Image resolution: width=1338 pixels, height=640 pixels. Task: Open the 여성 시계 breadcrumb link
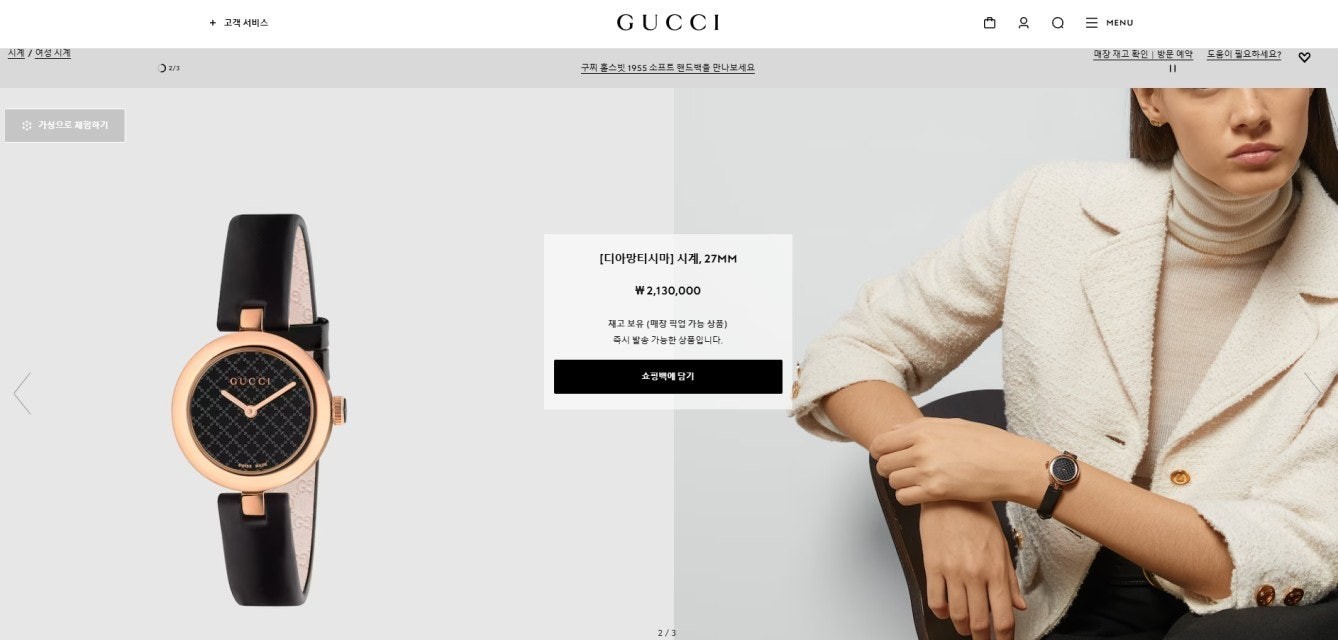click(53, 53)
